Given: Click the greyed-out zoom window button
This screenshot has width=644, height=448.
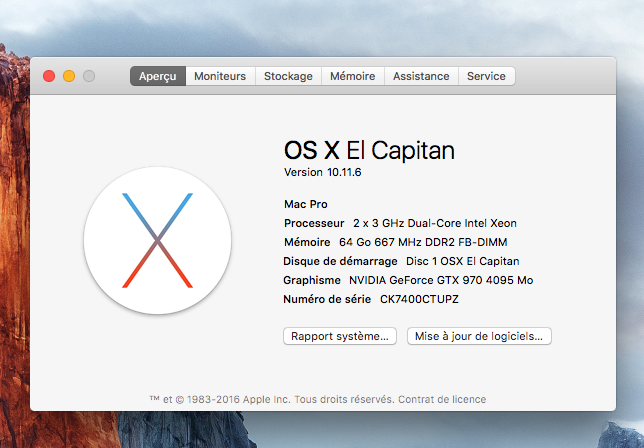Looking at the screenshot, I should tap(89, 76).
